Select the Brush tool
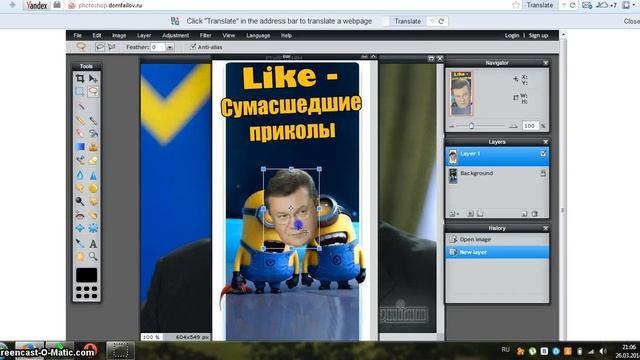Image resolution: width=640 pixels, height=360 pixels. point(93,120)
